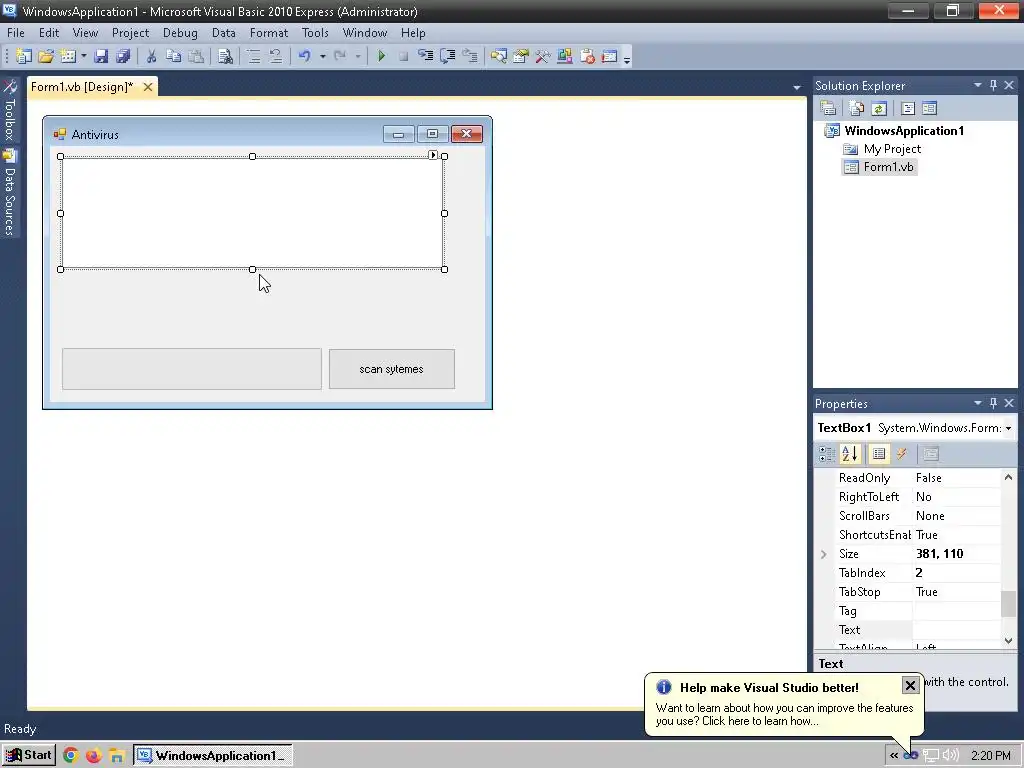Open the Solution Explorer window options dropdown
The width and height of the screenshot is (1024, 768).
point(978,86)
